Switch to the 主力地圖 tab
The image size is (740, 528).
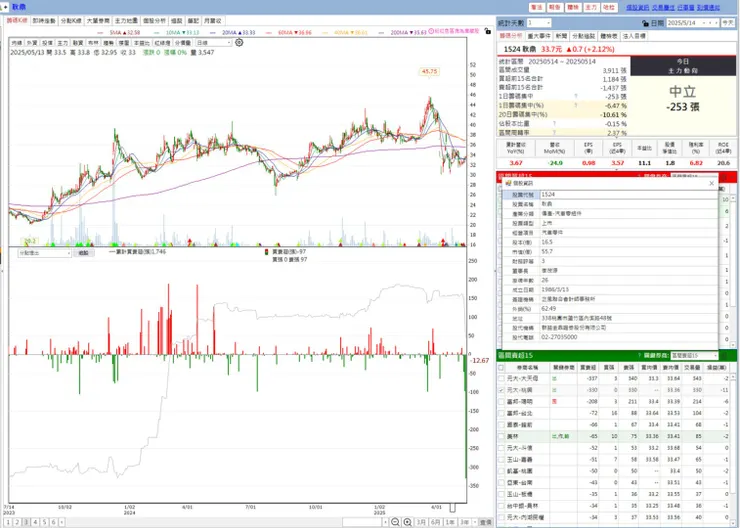(126, 21)
